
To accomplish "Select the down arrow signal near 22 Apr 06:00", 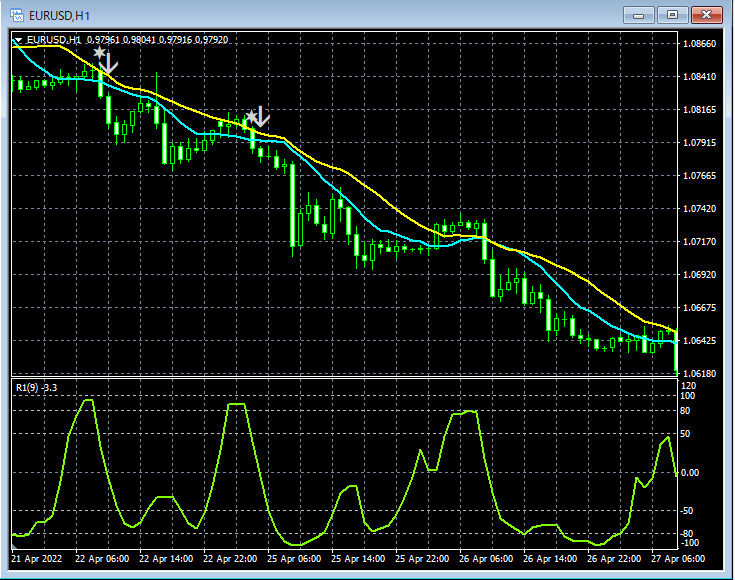I will click(109, 63).
